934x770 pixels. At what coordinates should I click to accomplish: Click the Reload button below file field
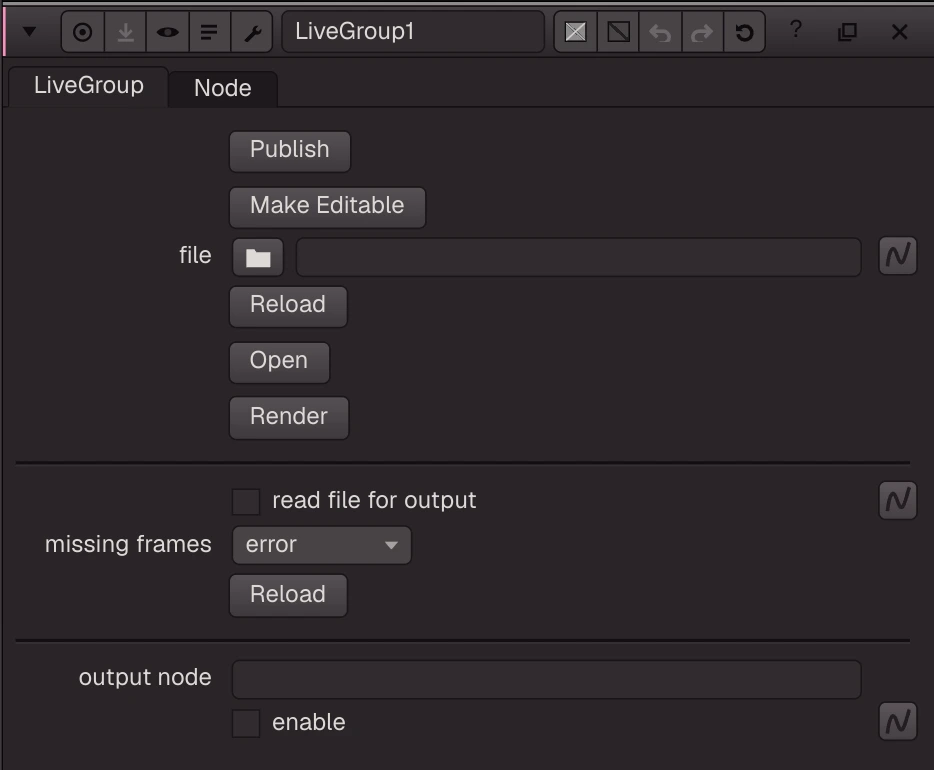click(288, 306)
